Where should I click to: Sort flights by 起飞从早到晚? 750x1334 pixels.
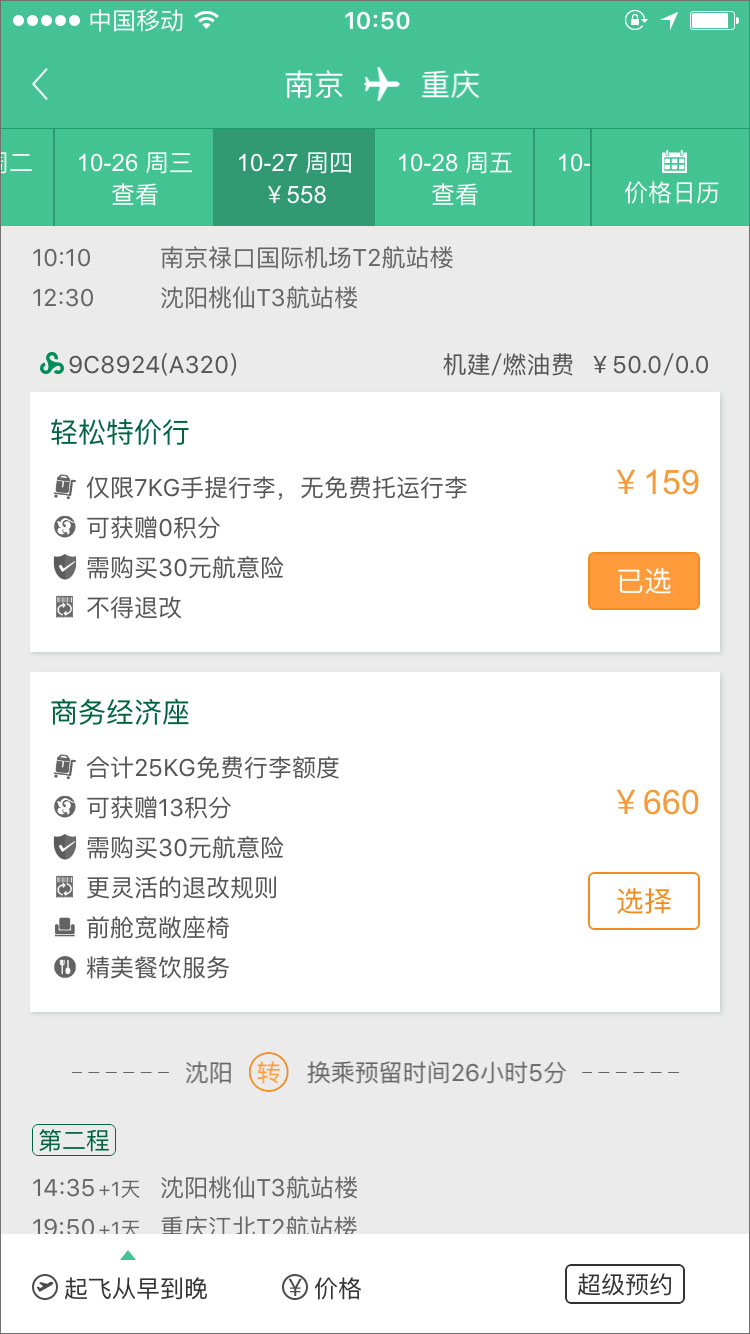(135, 1288)
